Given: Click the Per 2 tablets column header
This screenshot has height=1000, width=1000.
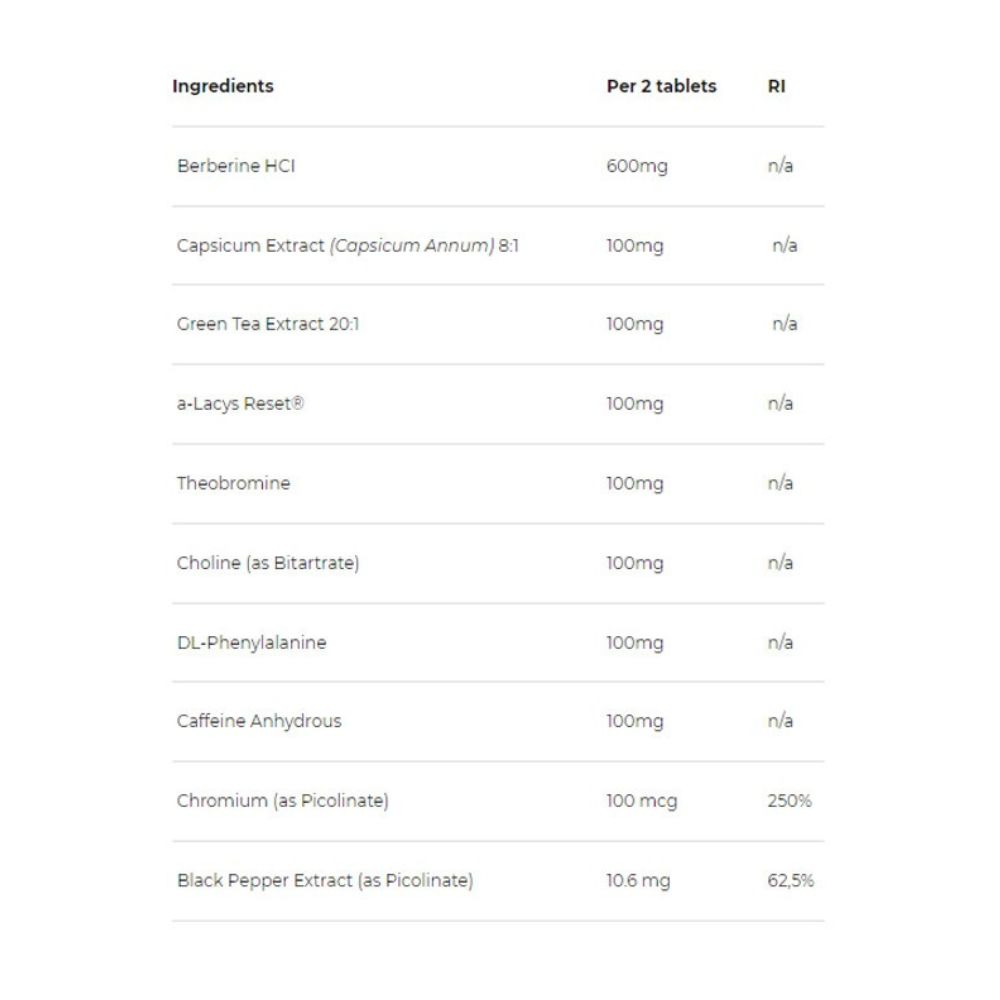Looking at the screenshot, I should click(x=661, y=86).
